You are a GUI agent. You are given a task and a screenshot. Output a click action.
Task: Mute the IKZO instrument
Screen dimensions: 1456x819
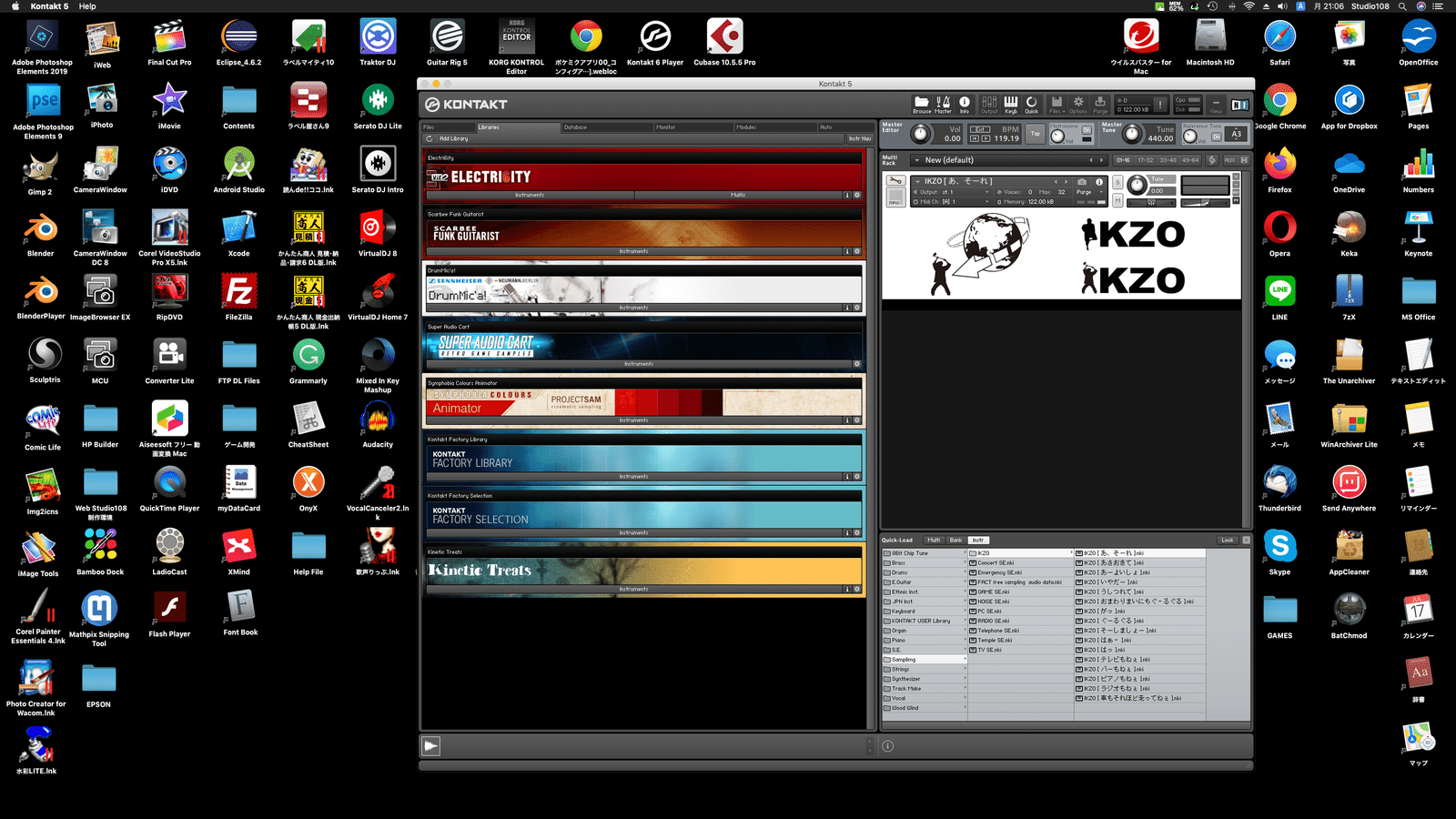[x=1117, y=200]
